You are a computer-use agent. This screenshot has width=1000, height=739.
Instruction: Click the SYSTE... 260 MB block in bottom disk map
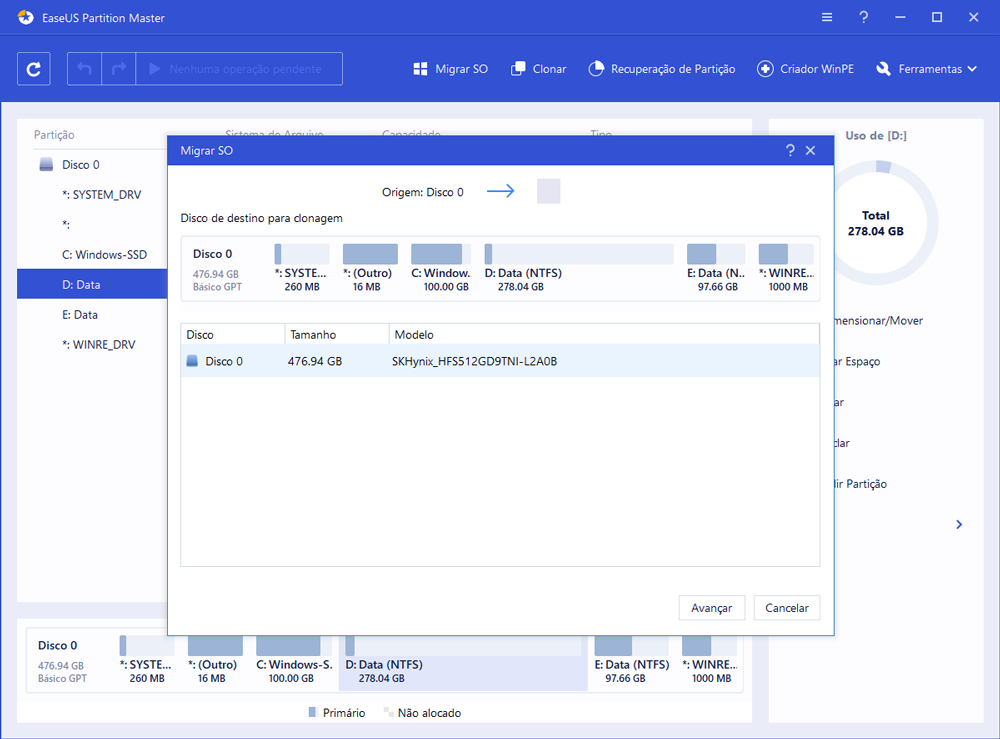coord(147,660)
